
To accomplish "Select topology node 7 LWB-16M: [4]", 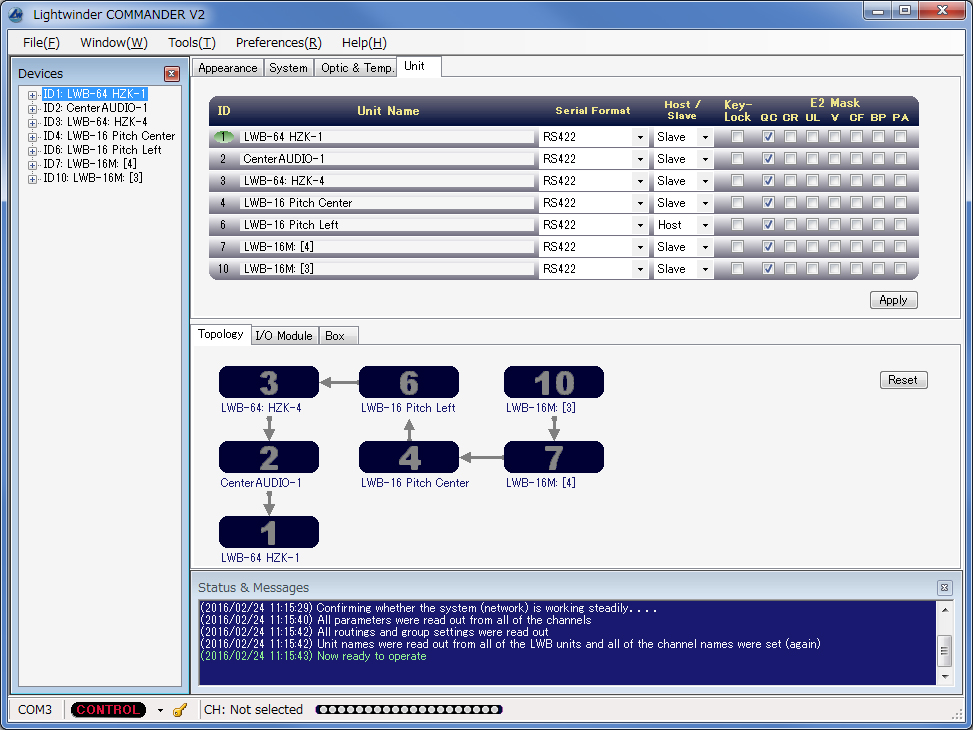I will 554,457.
